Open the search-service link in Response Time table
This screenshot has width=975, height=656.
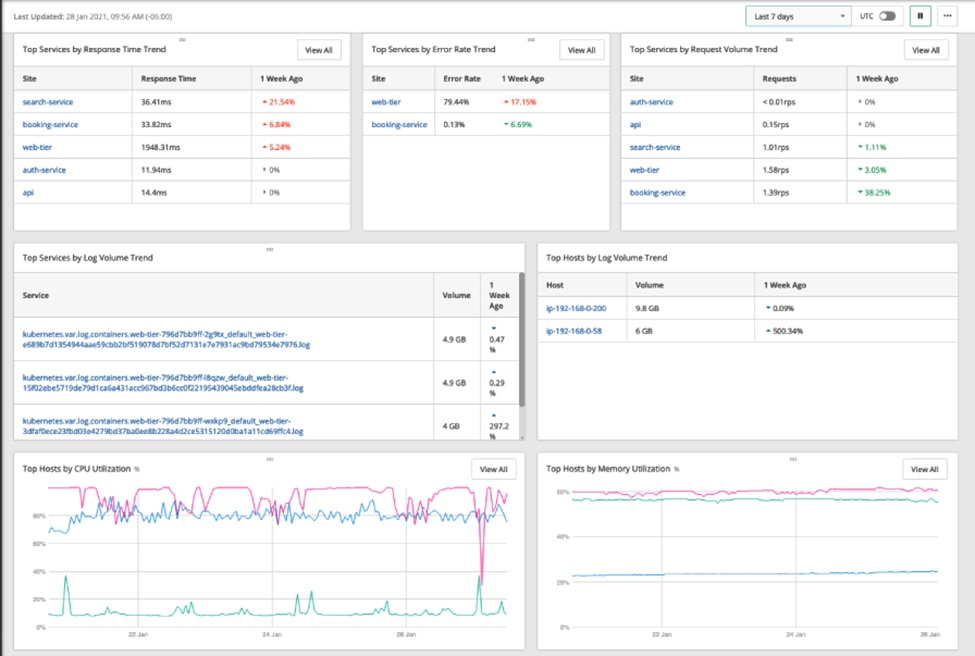coord(48,102)
